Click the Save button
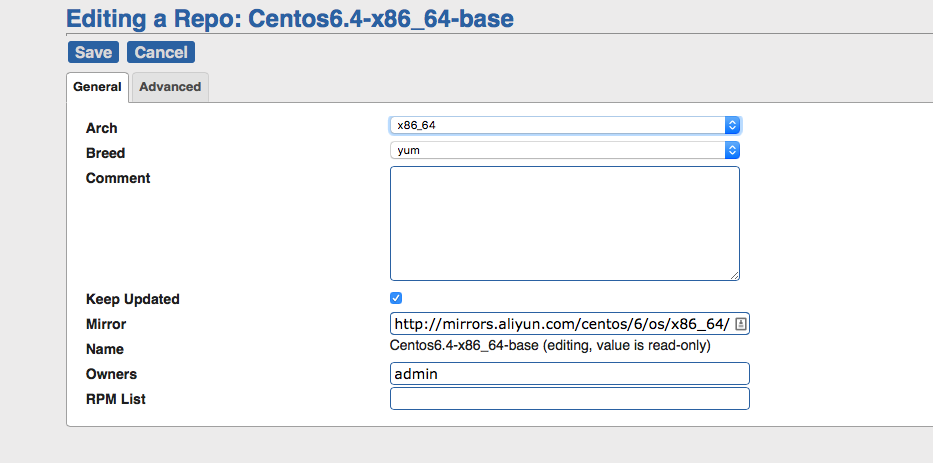The width and height of the screenshot is (933, 463). (x=92, y=52)
